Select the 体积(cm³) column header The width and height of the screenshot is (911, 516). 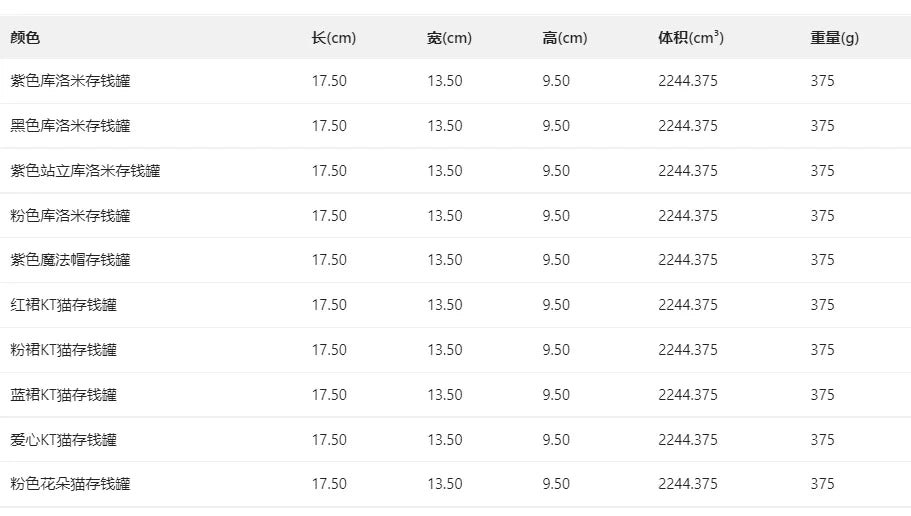tap(690, 38)
